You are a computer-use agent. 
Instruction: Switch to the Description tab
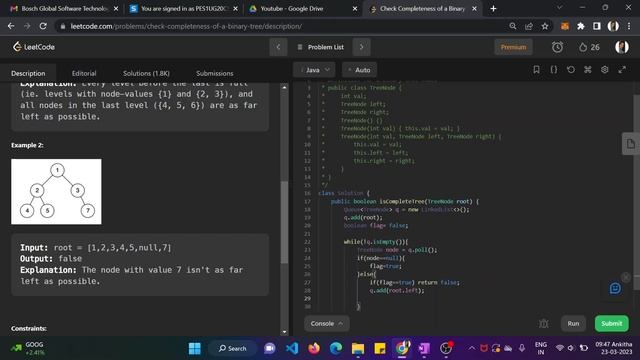tap(28, 73)
